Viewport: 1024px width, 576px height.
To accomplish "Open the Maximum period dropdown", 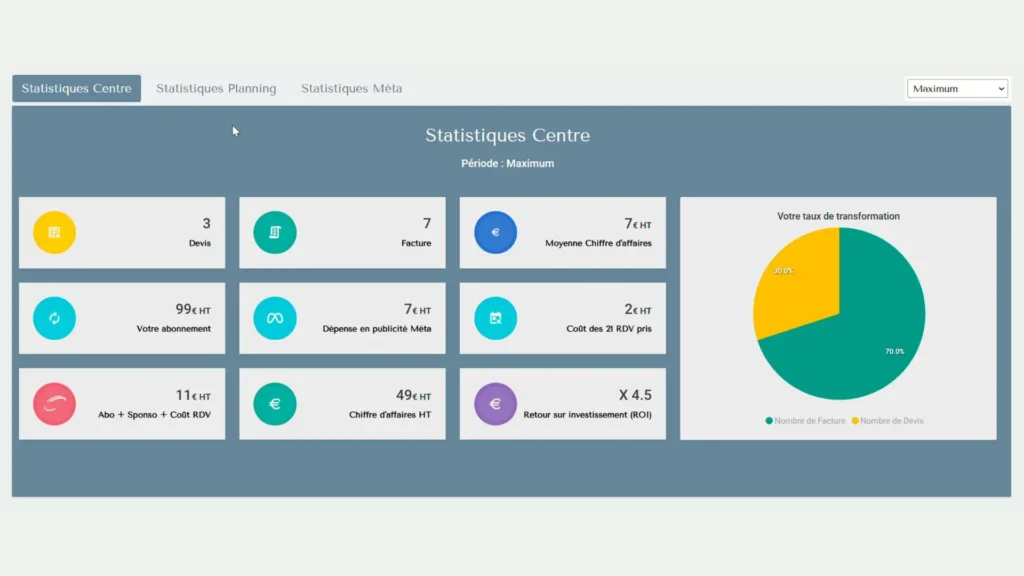I will (x=957, y=89).
